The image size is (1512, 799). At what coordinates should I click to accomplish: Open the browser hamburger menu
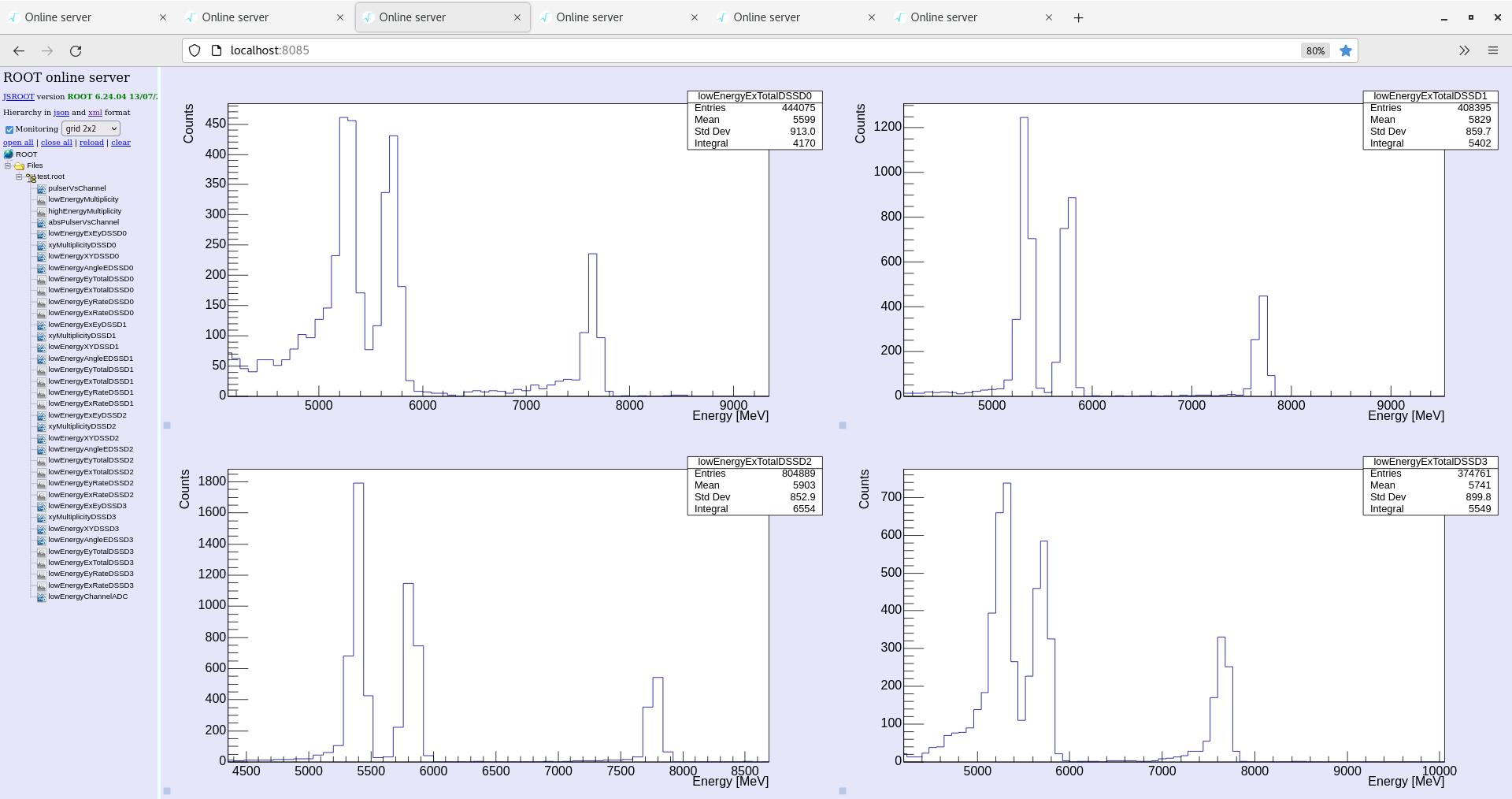click(1492, 51)
